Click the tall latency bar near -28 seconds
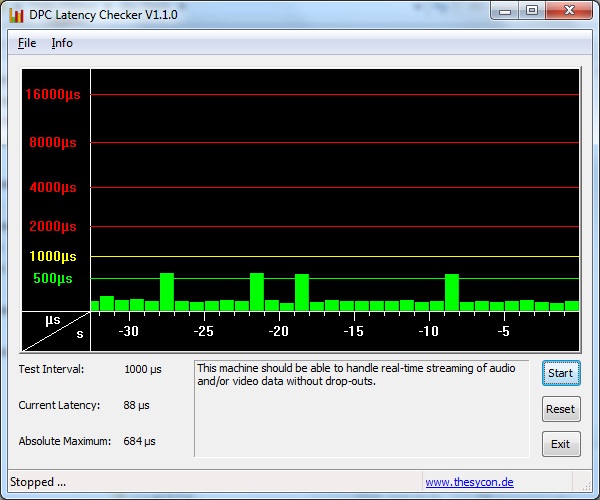600x500 pixels. [x=167, y=292]
